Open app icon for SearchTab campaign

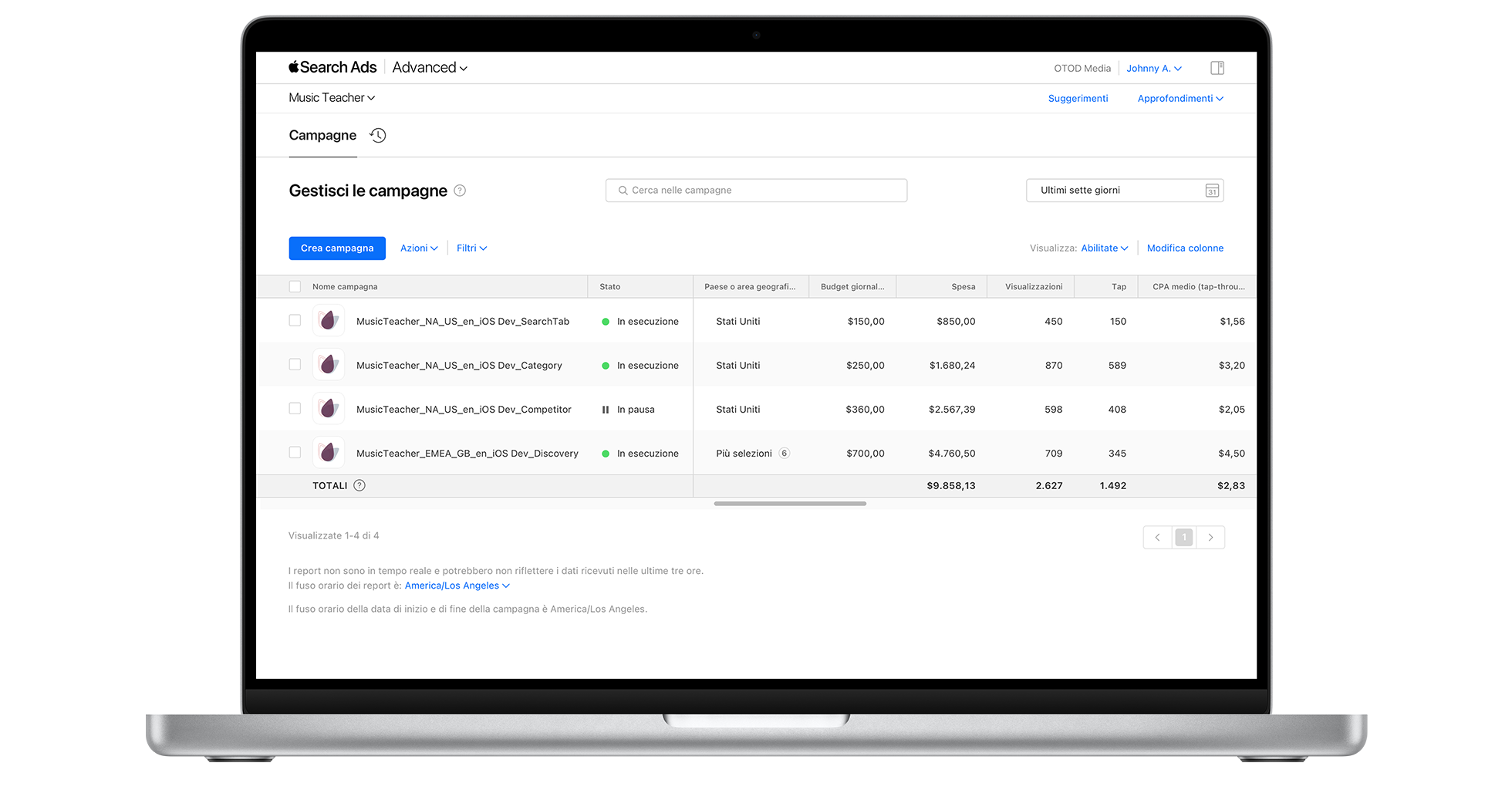(x=329, y=320)
